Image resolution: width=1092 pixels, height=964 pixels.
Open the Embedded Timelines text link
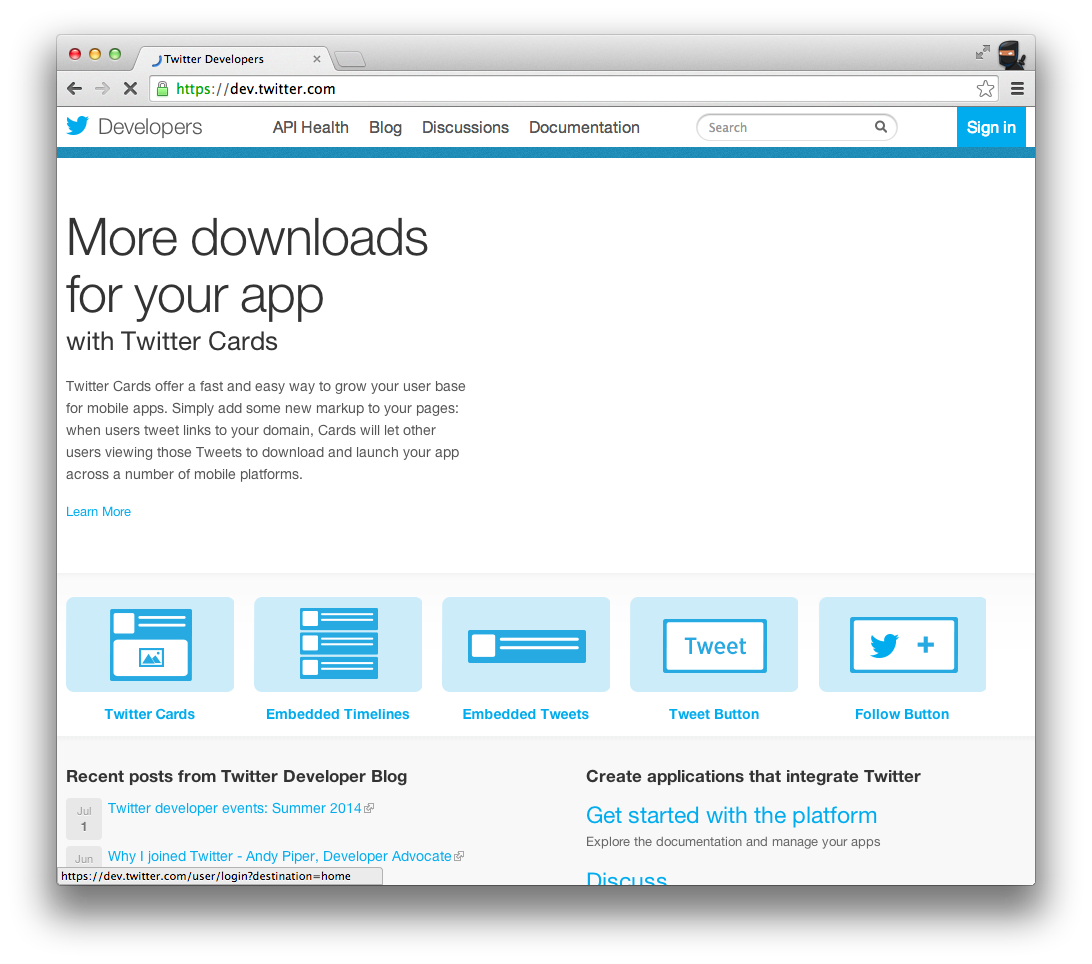338,714
